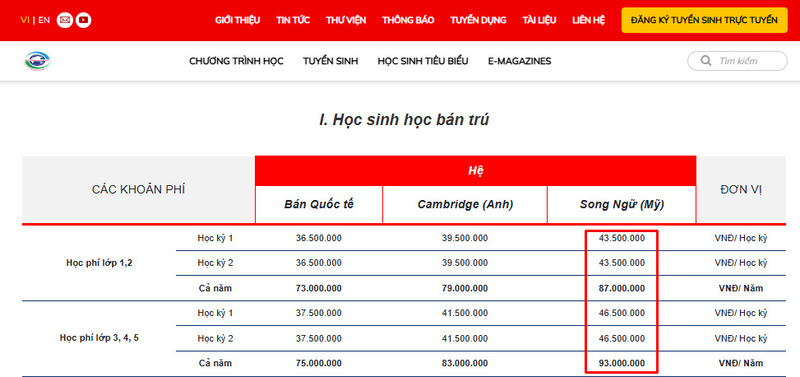Screen dimensions: 800x377
Task: Click Học kỳ 2 label for lớp 3, 4, 5
Action: [x=215, y=338]
